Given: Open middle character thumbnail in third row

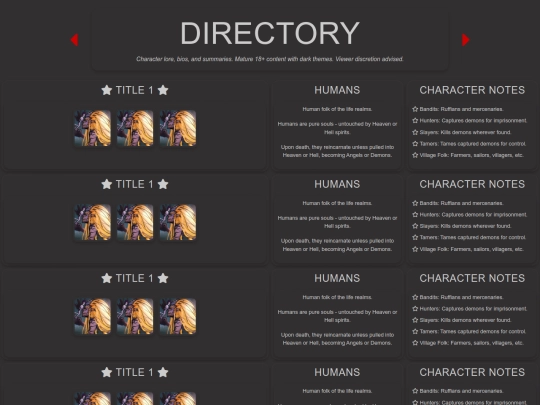Looking at the screenshot, I should (x=135, y=316).
